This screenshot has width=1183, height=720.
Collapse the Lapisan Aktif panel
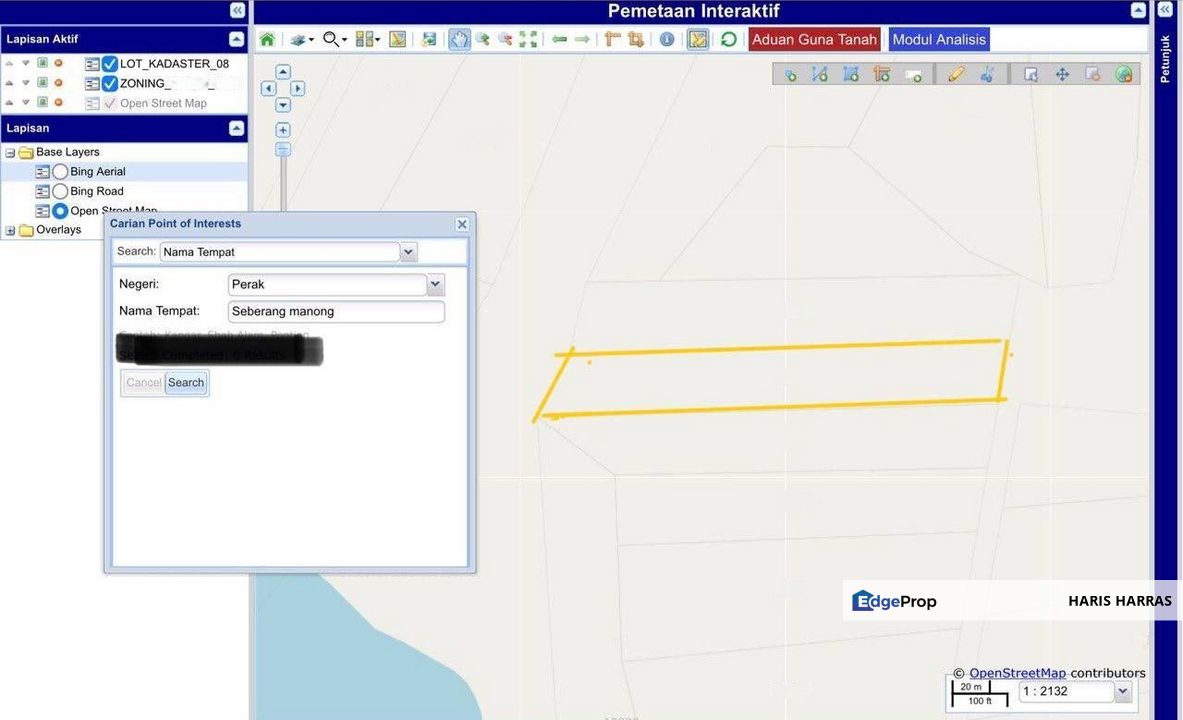(236, 39)
